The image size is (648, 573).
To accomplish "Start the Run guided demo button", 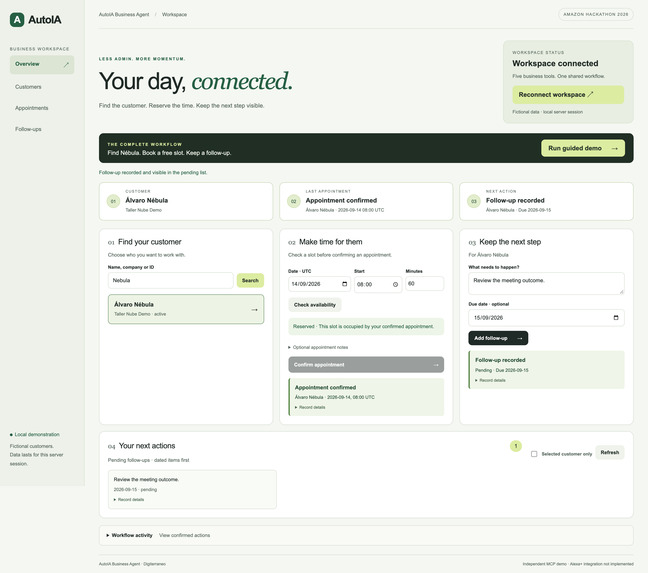I will pyautogui.click(x=583, y=148).
